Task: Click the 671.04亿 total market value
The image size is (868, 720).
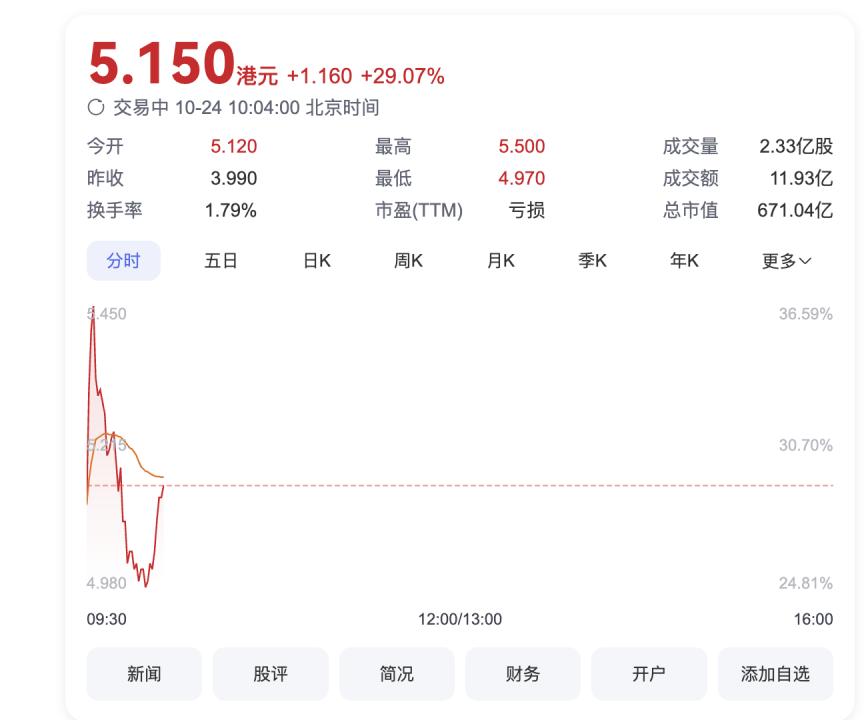Action: pos(795,210)
